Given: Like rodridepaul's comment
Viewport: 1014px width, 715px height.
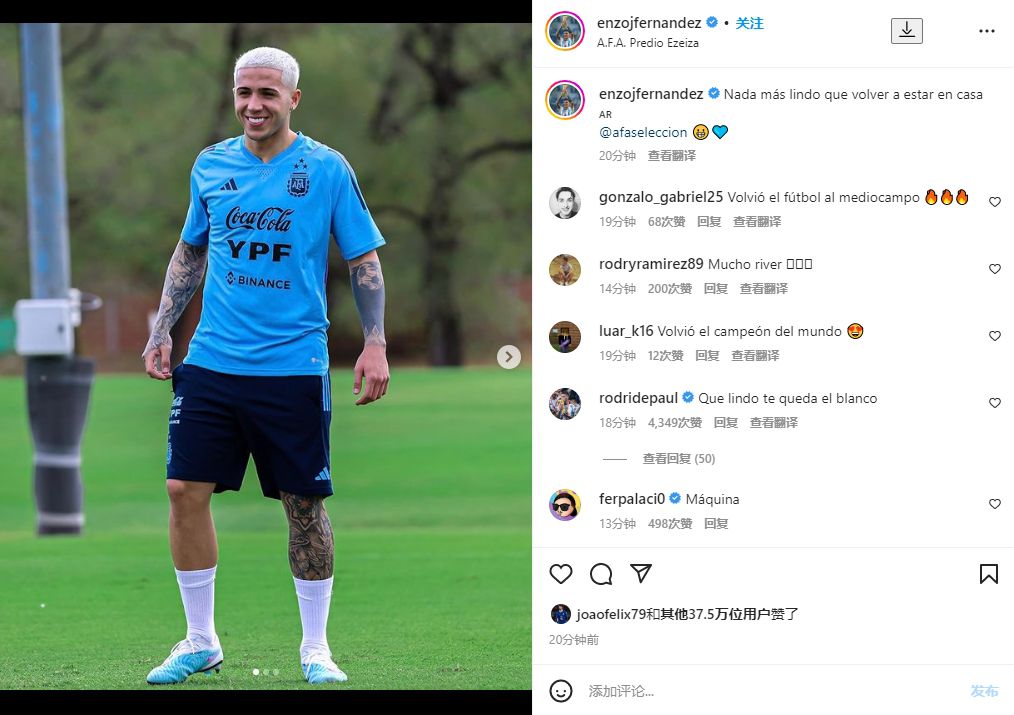Looking at the screenshot, I should [x=995, y=403].
